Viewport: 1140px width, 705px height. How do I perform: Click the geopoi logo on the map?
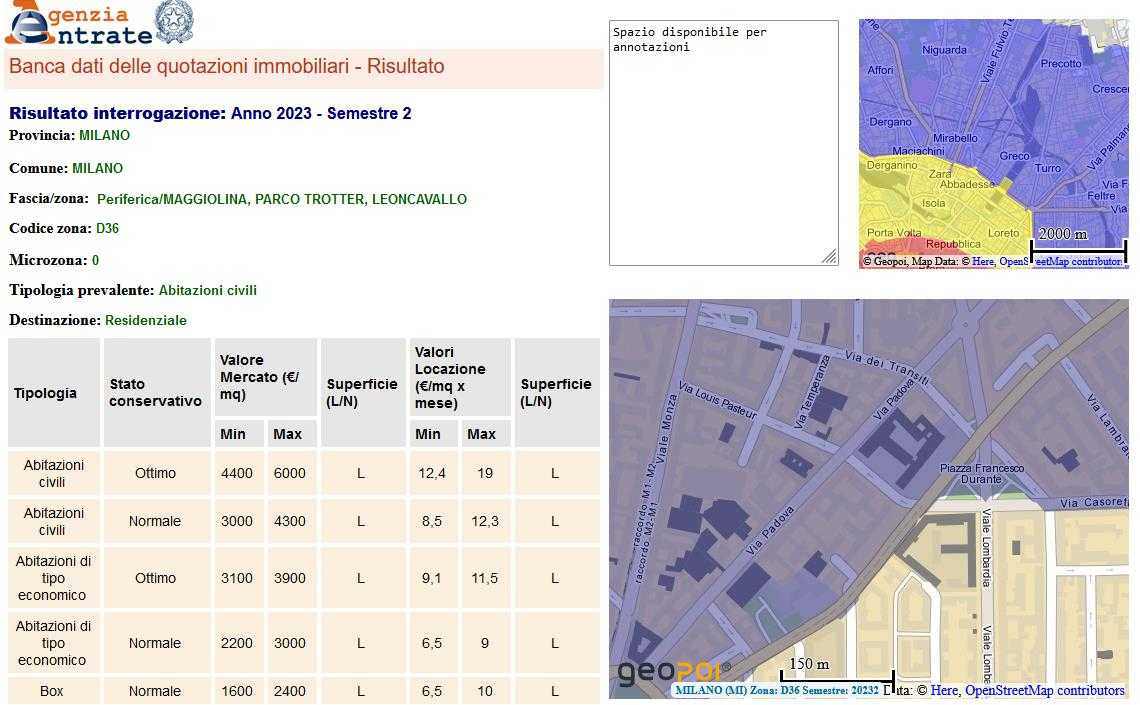coord(673,672)
